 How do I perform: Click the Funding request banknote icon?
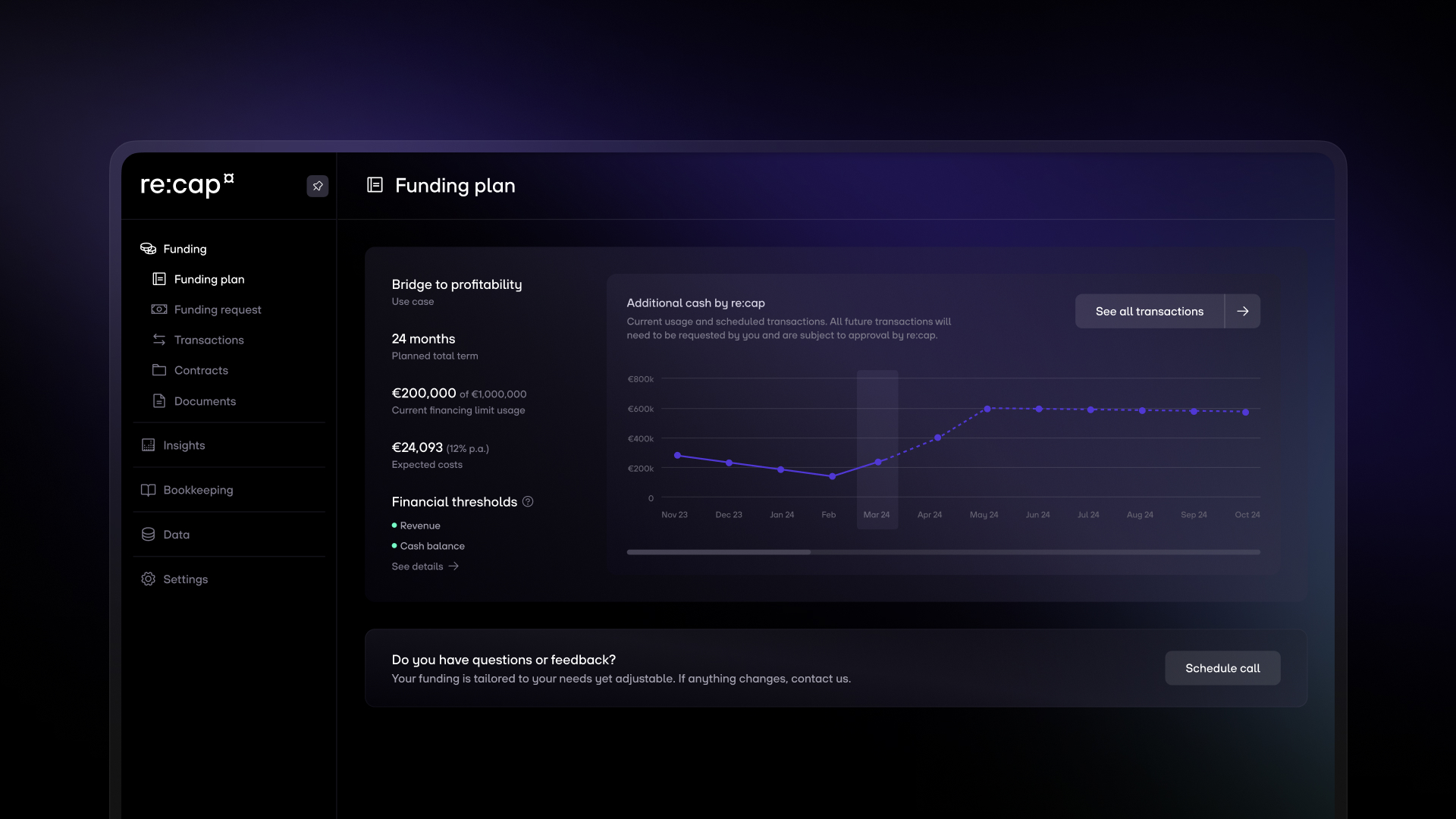159,309
